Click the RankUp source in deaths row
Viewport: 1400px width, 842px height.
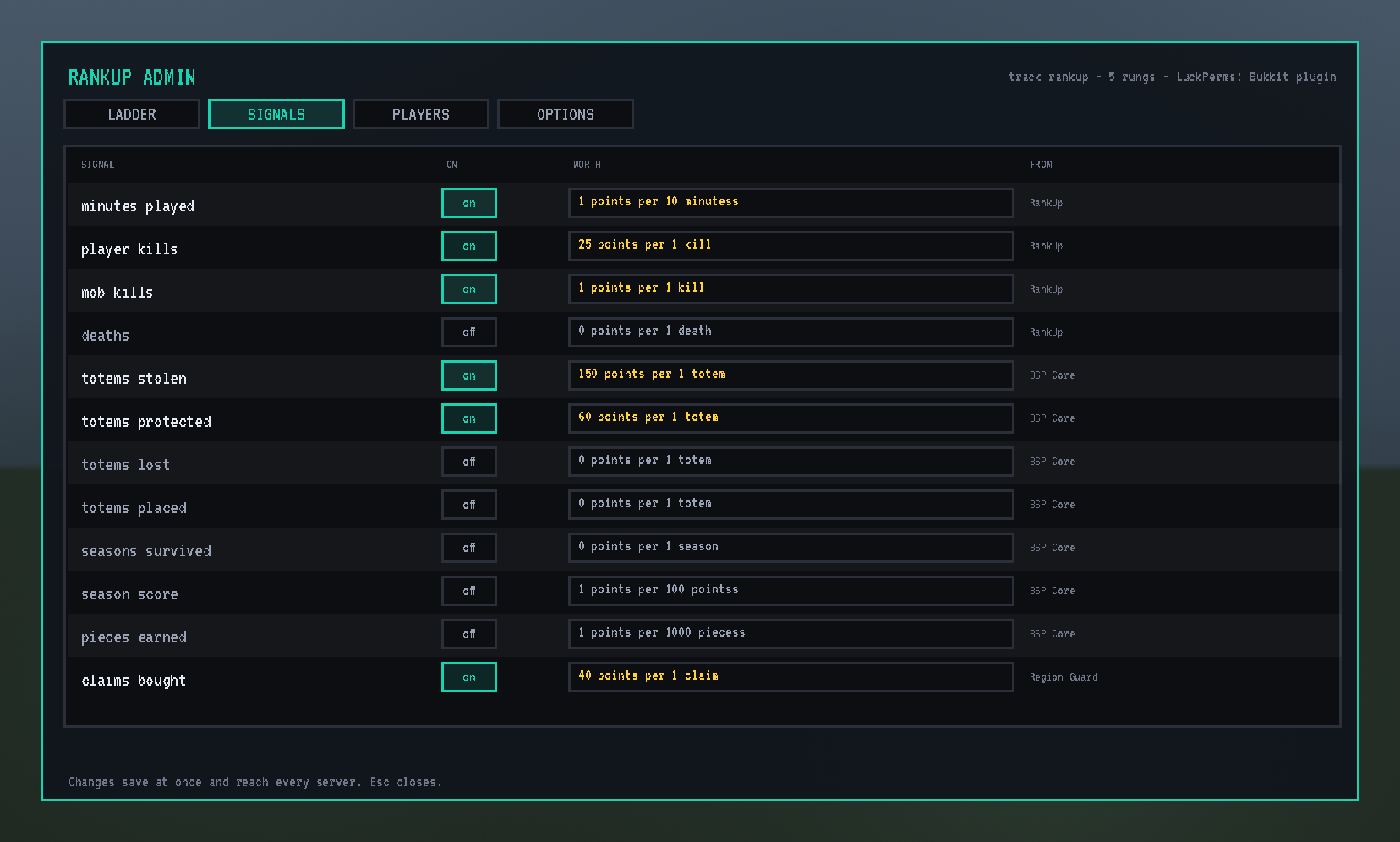[1046, 332]
